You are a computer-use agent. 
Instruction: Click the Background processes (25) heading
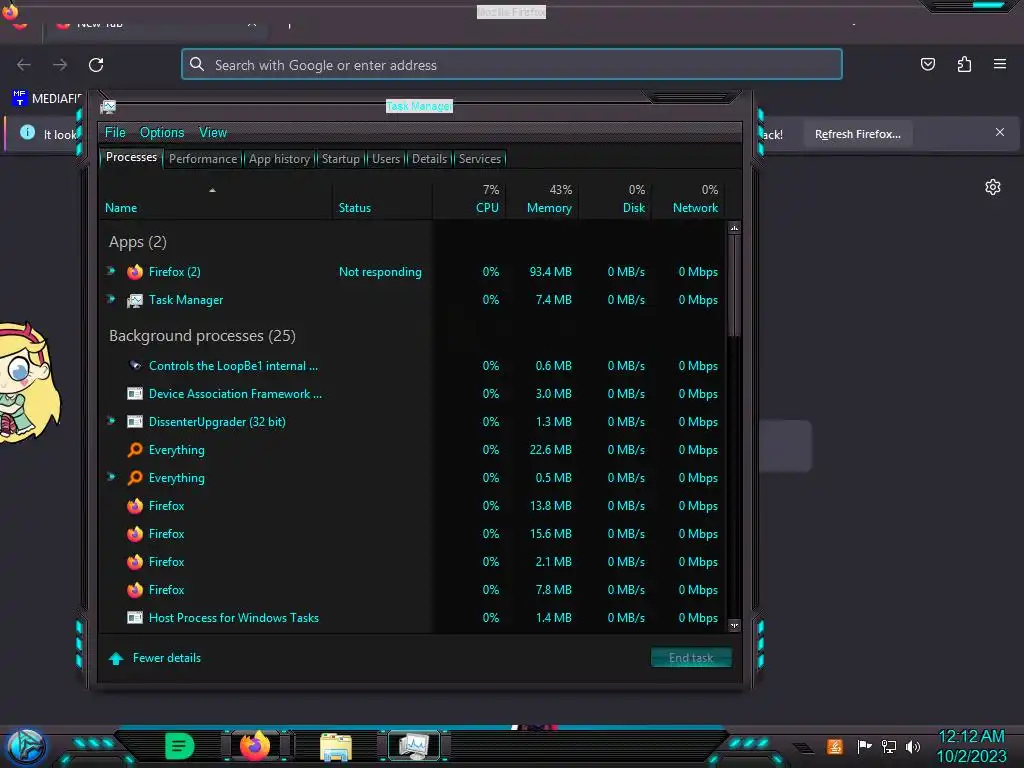tap(202, 336)
